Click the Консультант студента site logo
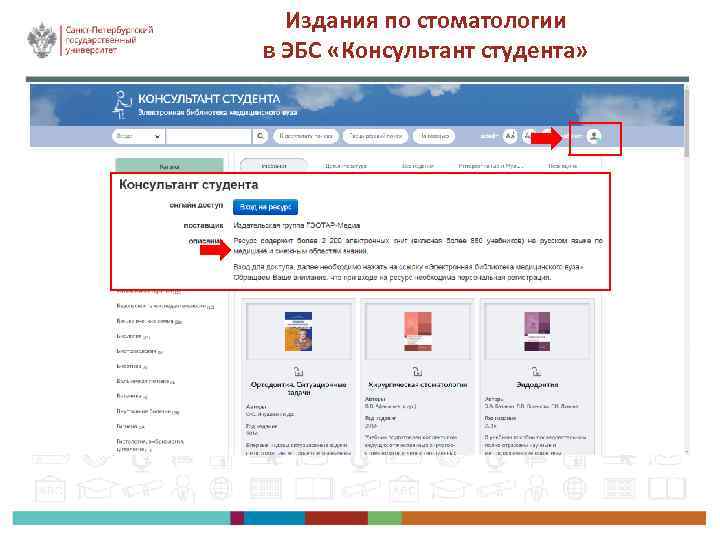Screen dimensions: 720x540 [x=204, y=105]
